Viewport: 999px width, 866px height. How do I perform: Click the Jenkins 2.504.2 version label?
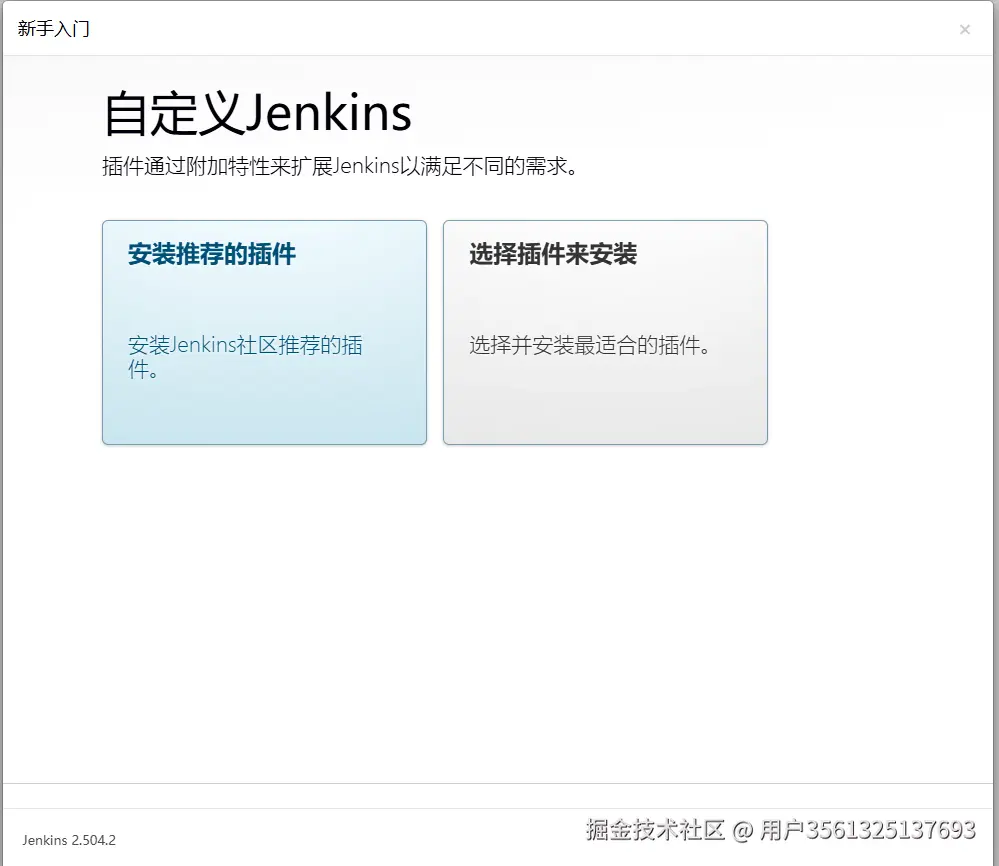[67, 841]
